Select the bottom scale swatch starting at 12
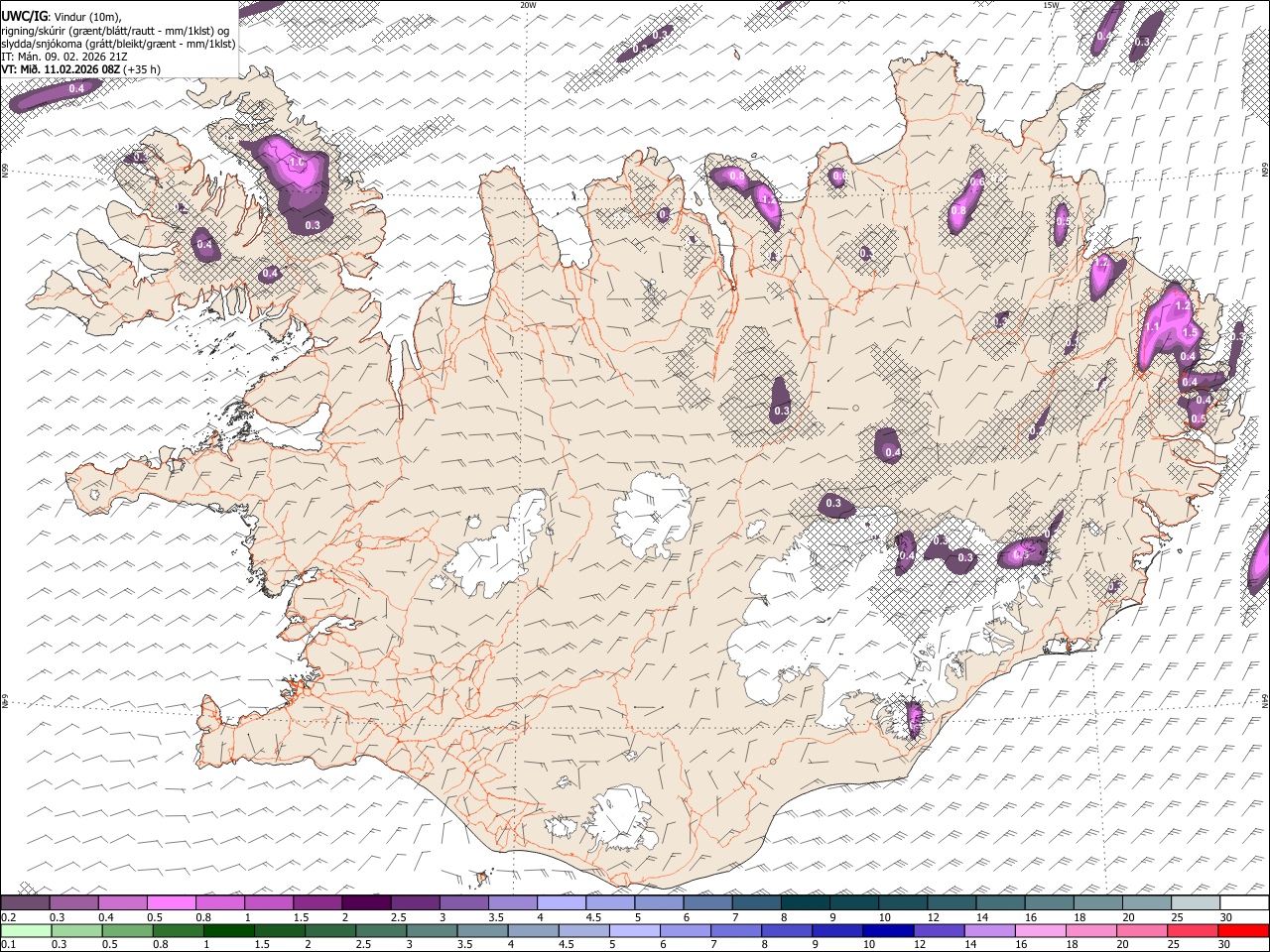Image resolution: width=1270 pixels, height=952 pixels. (x=939, y=930)
